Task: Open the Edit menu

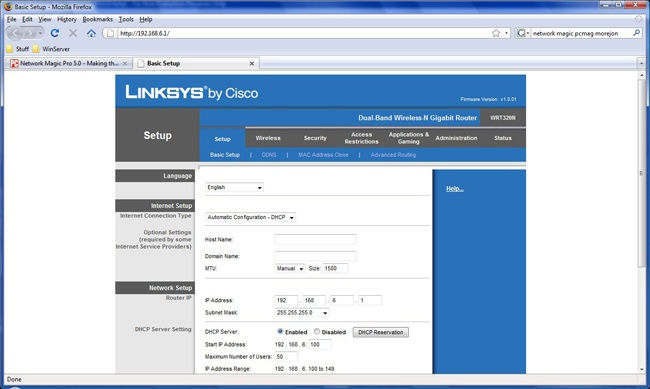Action: (x=27, y=19)
